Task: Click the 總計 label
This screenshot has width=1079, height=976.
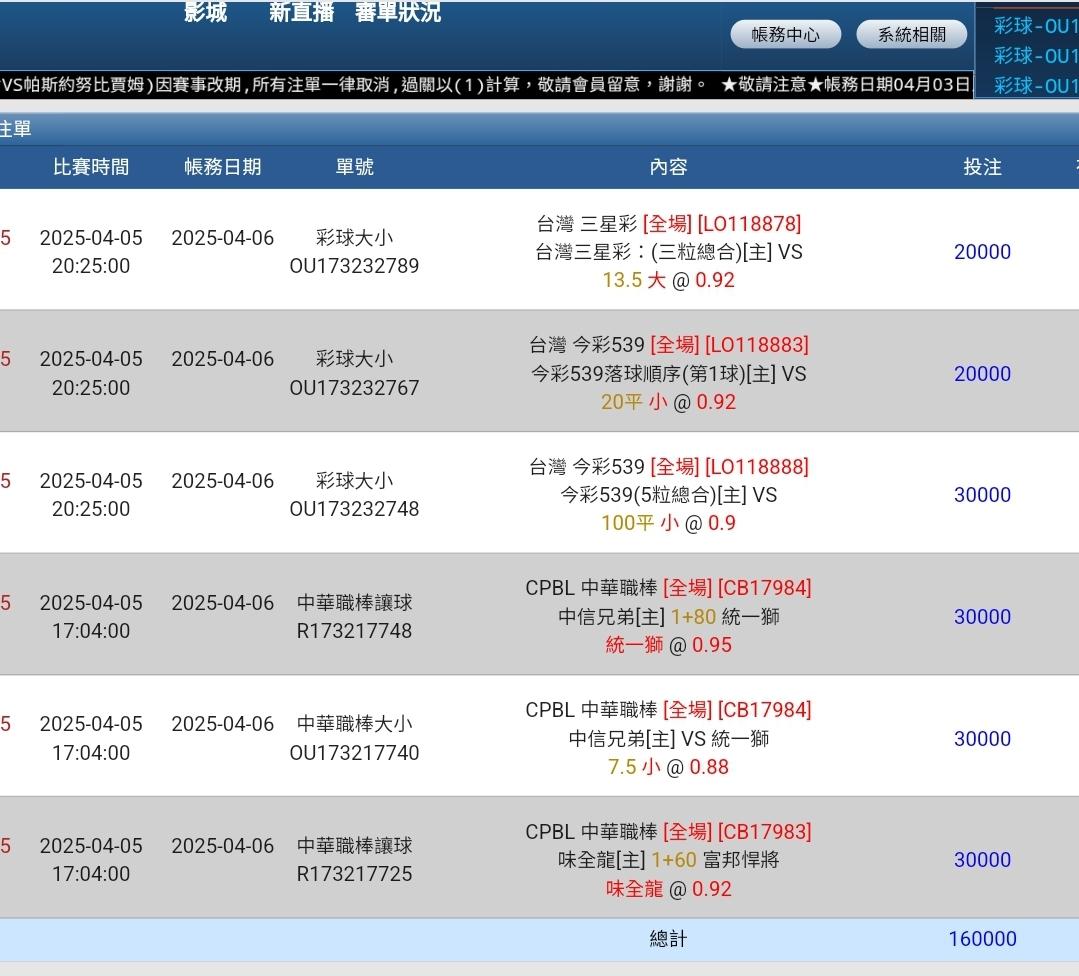Action: [x=668, y=939]
